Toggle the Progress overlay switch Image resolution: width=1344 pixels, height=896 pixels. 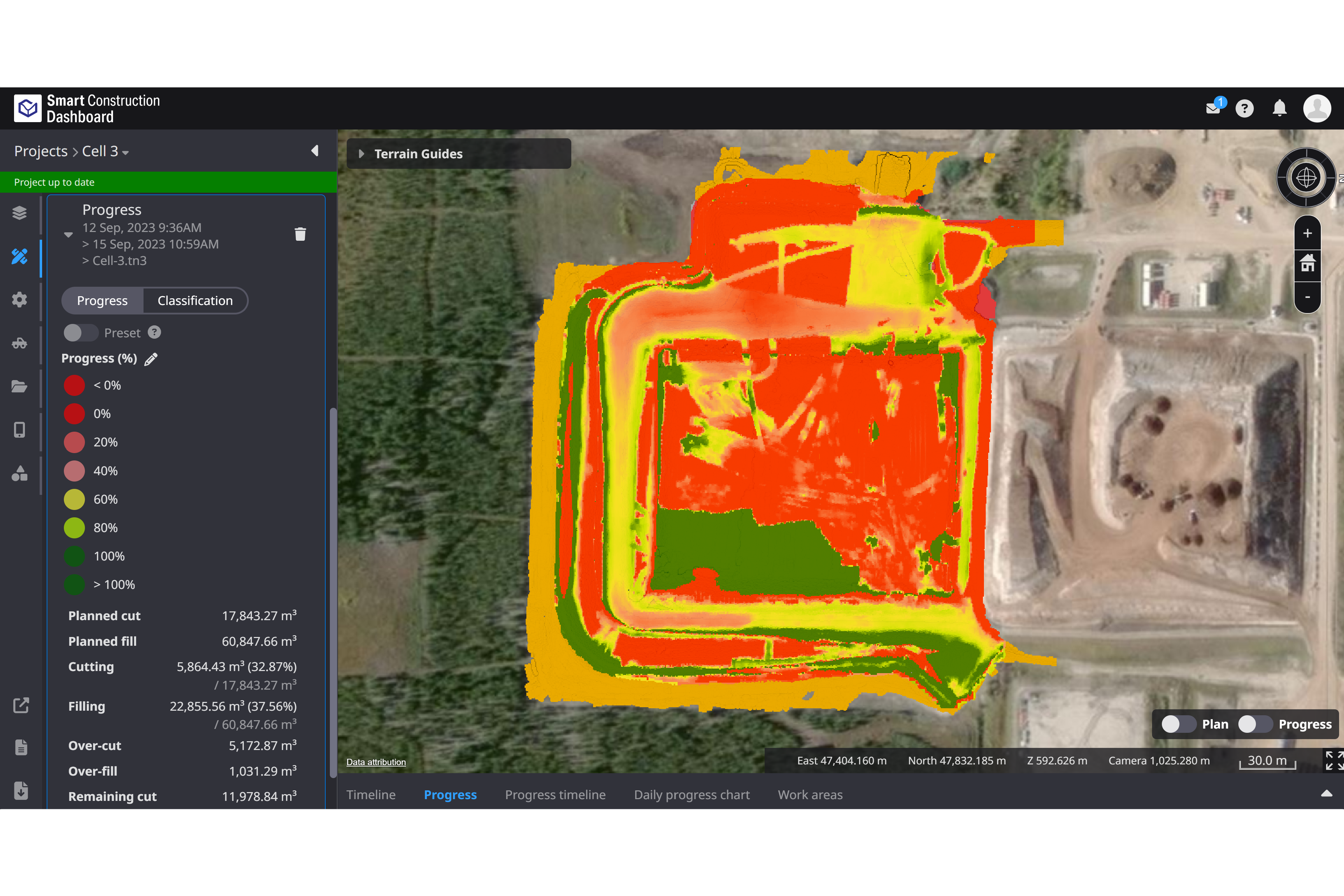click(x=1255, y=724)
